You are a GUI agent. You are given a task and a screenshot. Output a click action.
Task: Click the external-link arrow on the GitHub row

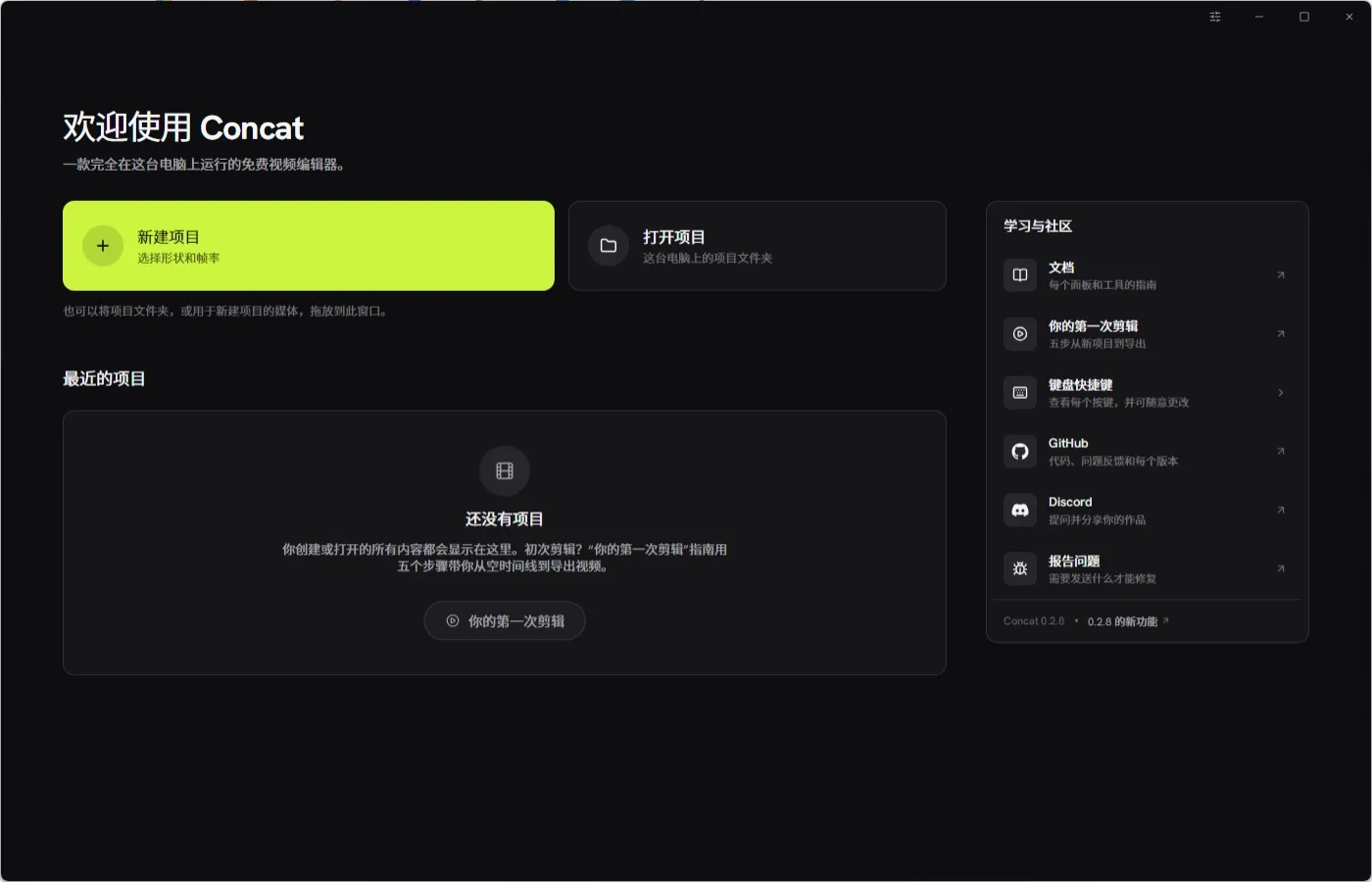click(1281, 452)
